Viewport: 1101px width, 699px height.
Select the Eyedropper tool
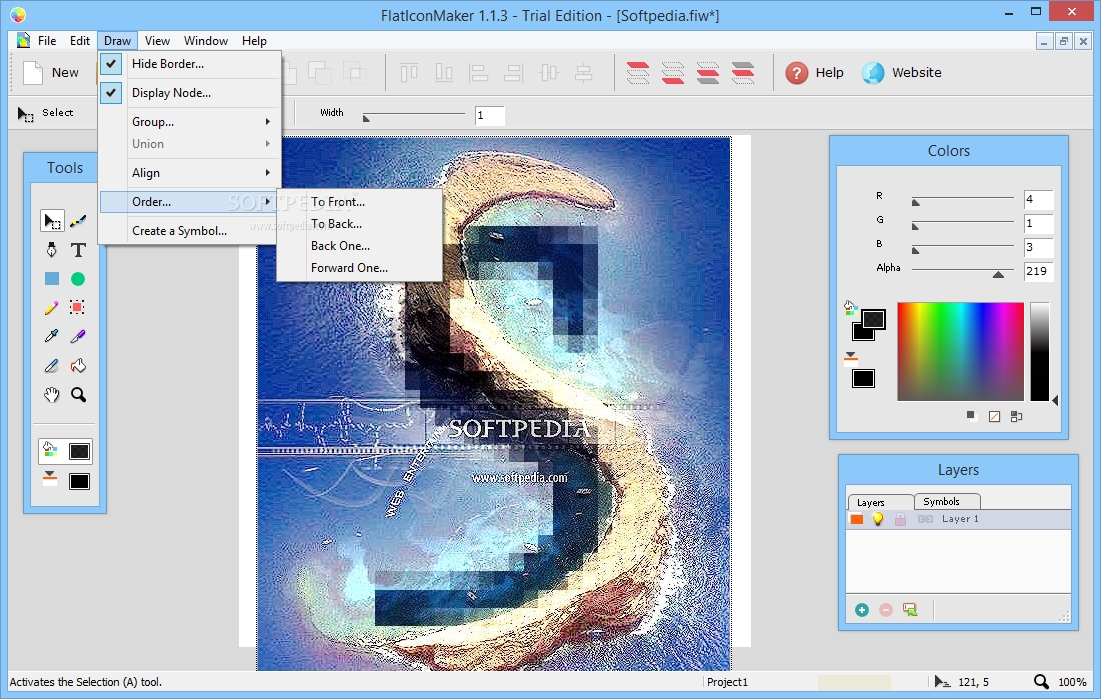[52, 337]
